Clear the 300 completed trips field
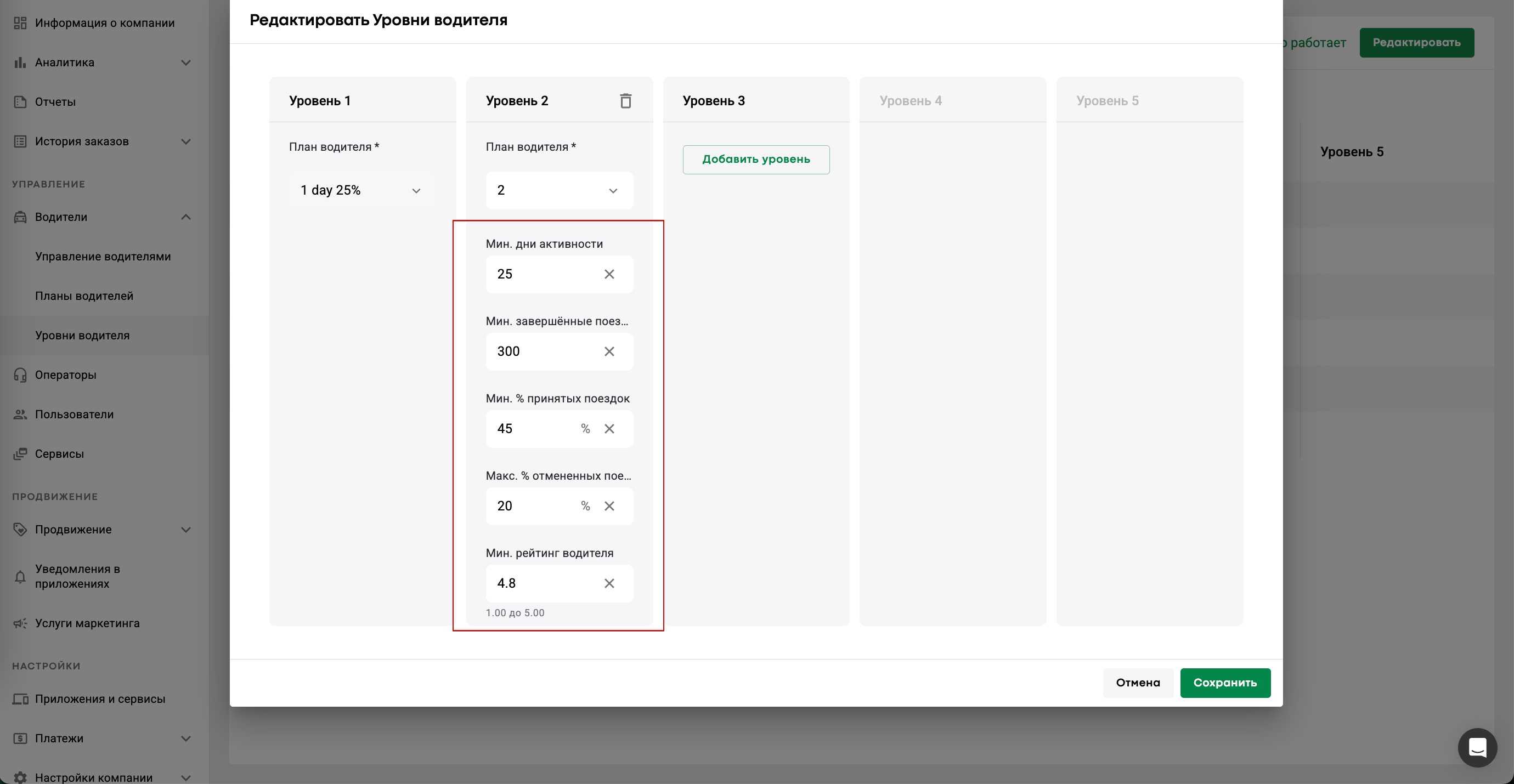Screen dimensions: 1514x784 609,352
